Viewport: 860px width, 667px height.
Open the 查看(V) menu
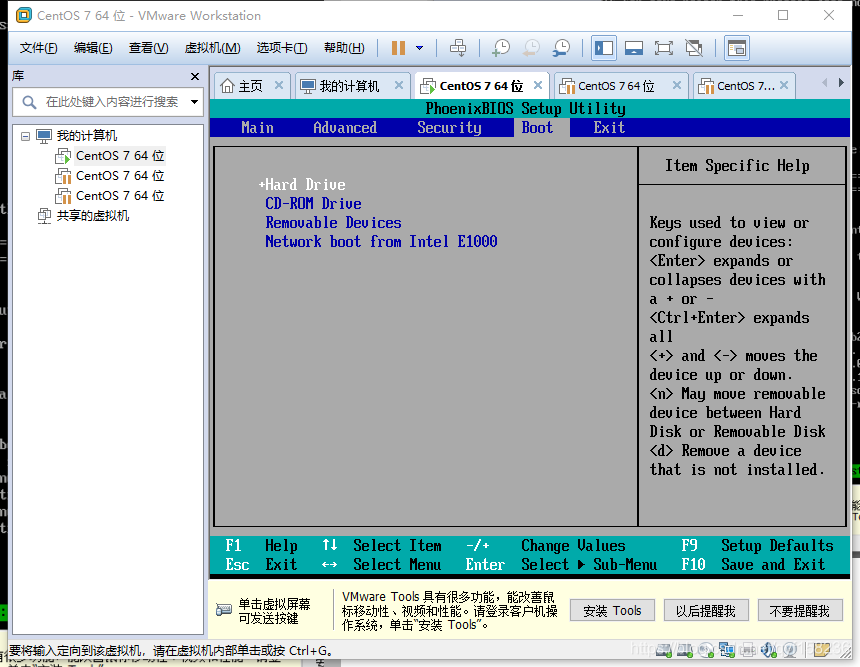[x=148, y=48]
